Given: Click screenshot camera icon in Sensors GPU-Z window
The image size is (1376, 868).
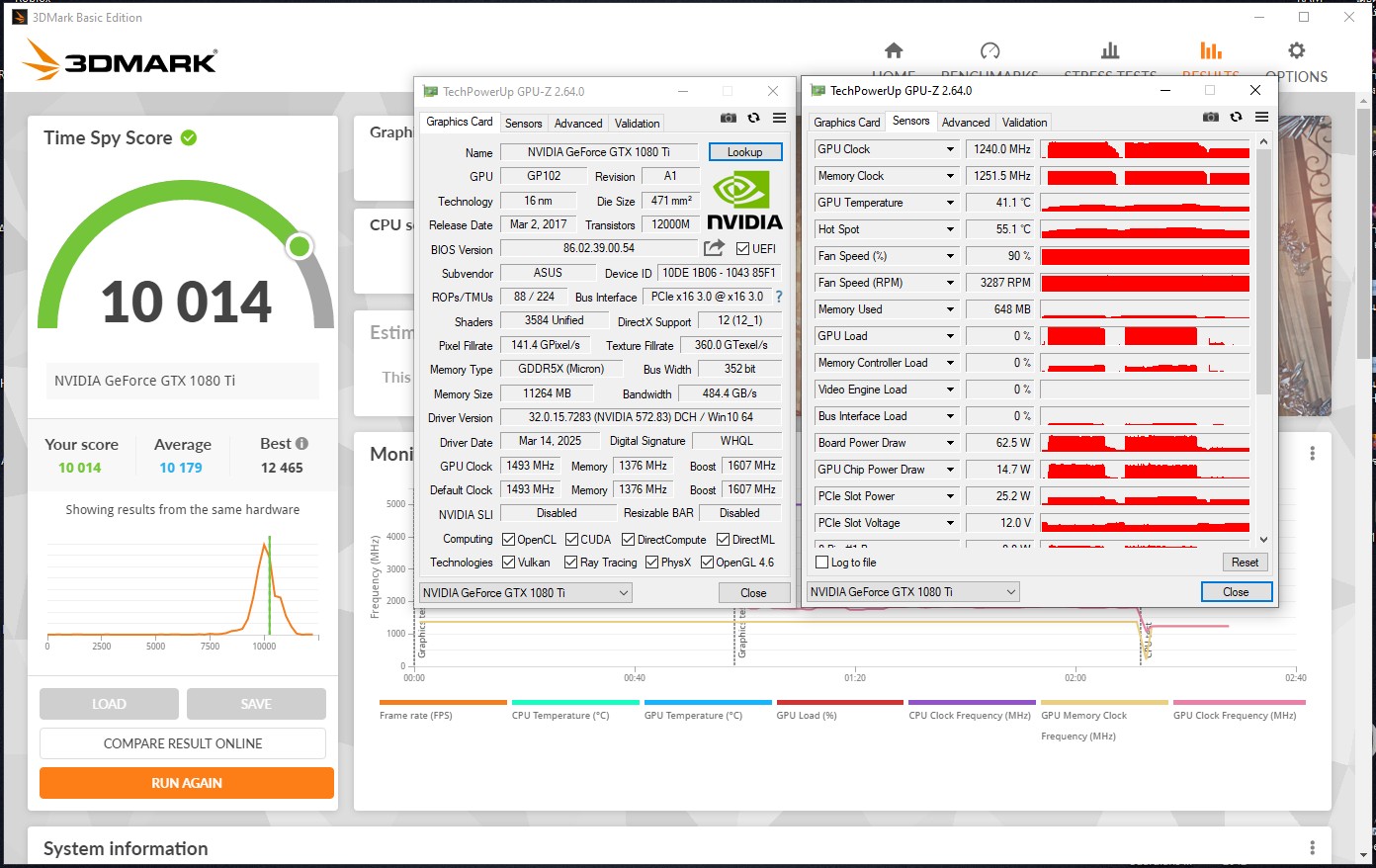Looking at the screenshot, I should coord(1210,117).
